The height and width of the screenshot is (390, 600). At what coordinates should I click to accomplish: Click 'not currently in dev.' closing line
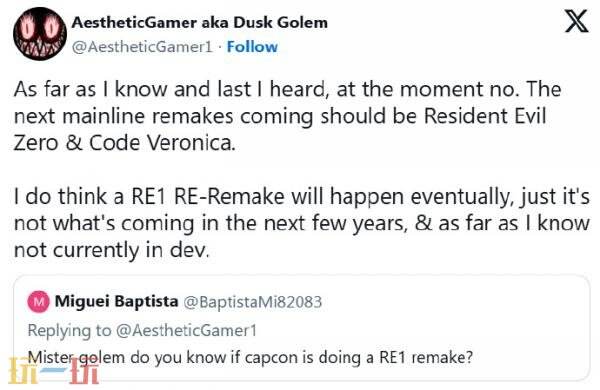pos(112,250)
